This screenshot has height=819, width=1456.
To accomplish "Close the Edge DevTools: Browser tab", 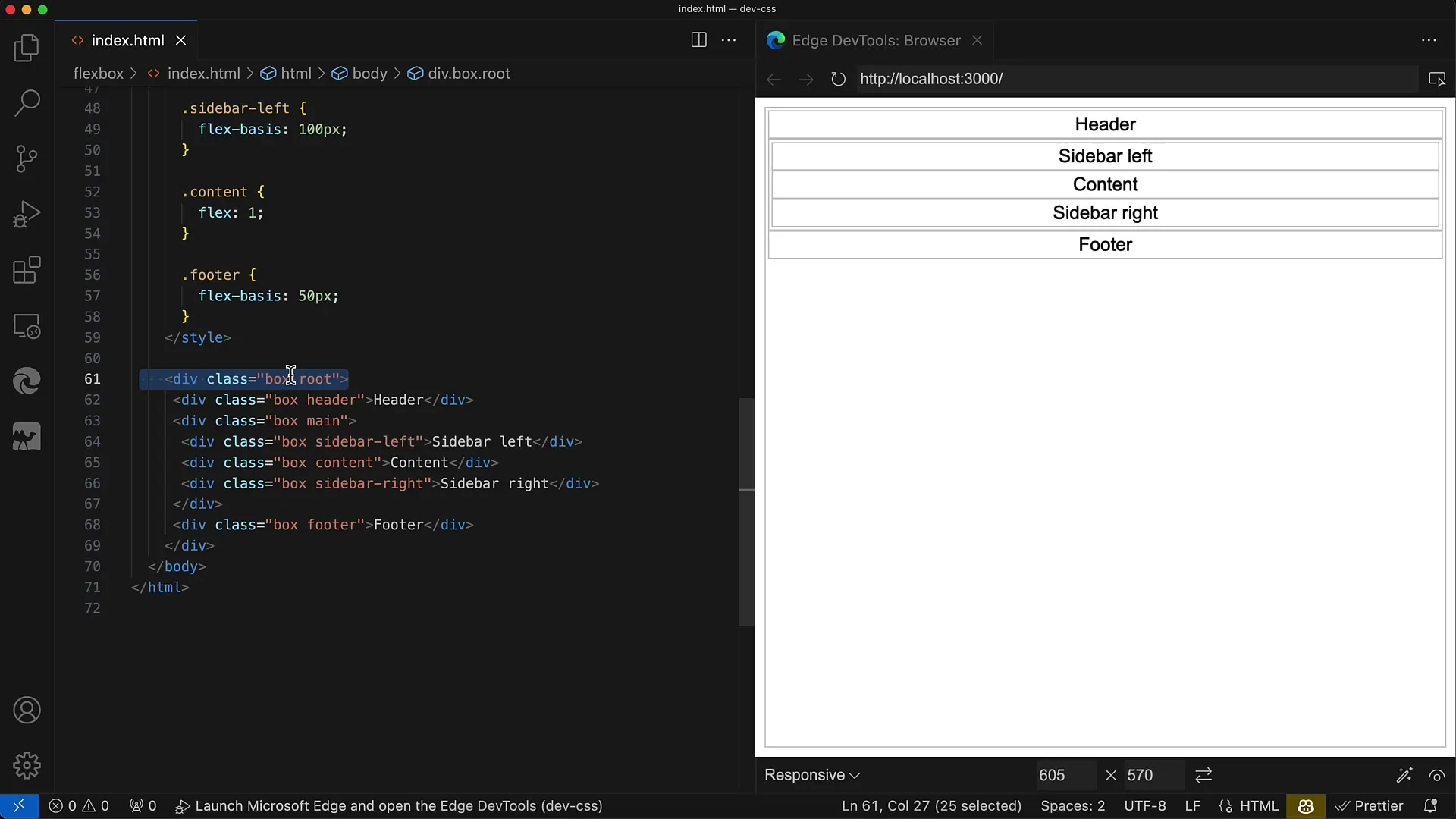I will tap(977, 40).
